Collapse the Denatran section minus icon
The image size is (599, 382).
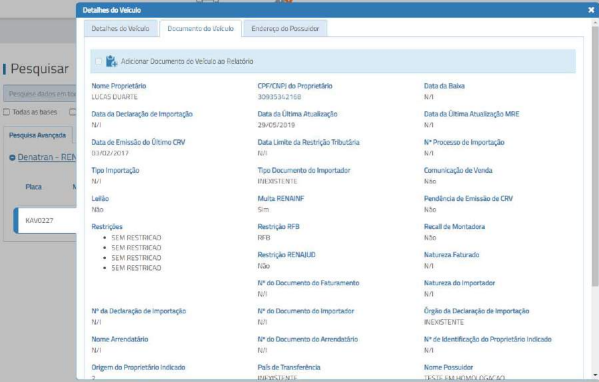[12, 157]
